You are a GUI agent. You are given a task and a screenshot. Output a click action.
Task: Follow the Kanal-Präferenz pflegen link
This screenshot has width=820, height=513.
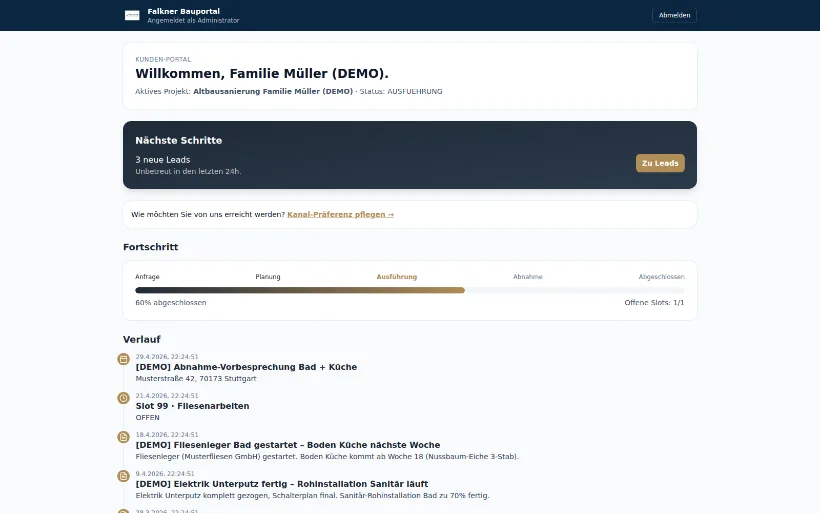pos(340,214)
